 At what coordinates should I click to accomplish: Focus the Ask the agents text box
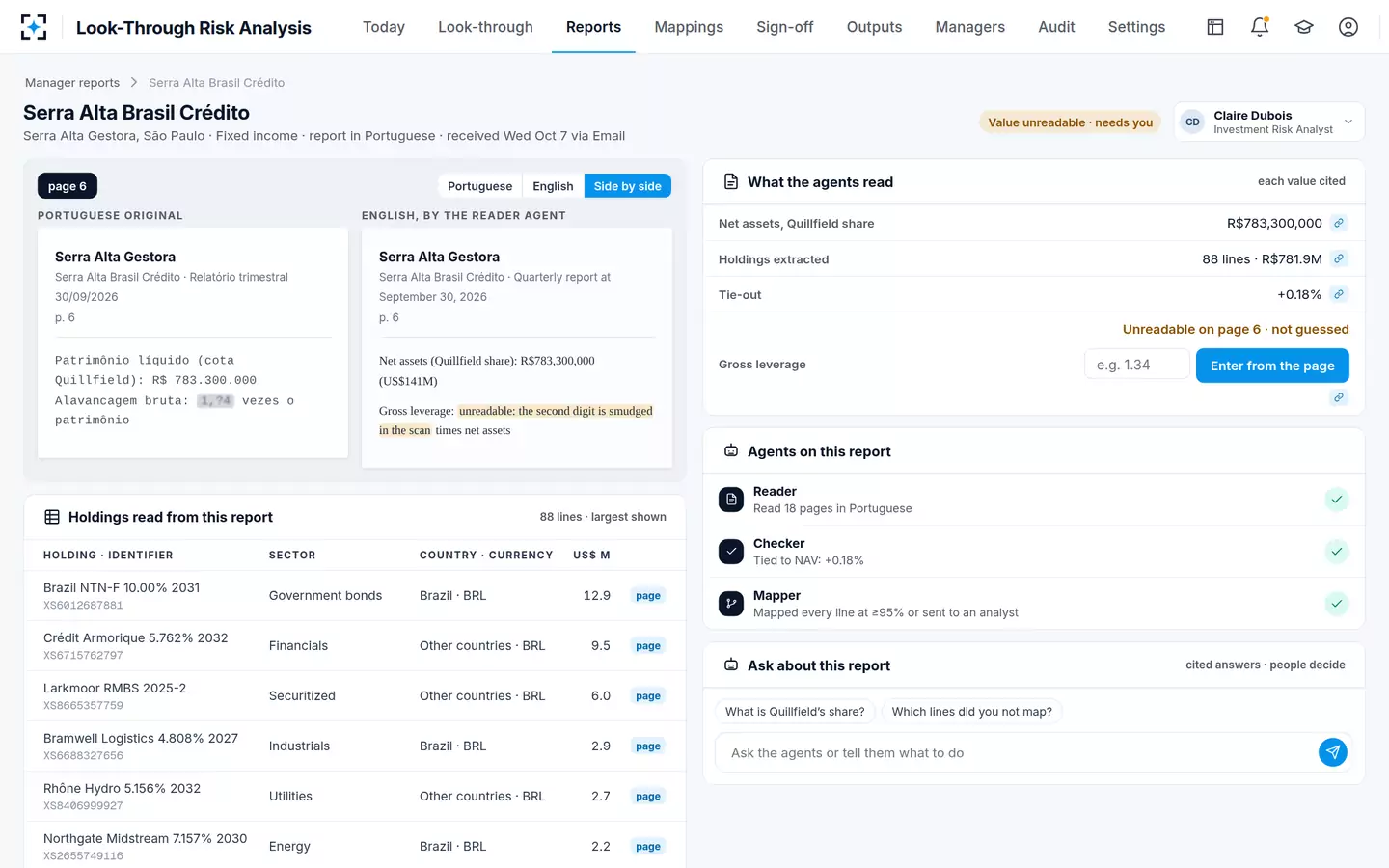(x=1017, y=752)
